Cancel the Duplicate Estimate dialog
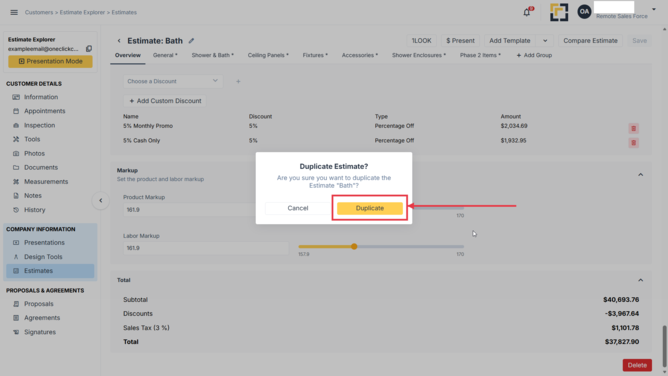 pyautogui.click(x=298, y=208)
